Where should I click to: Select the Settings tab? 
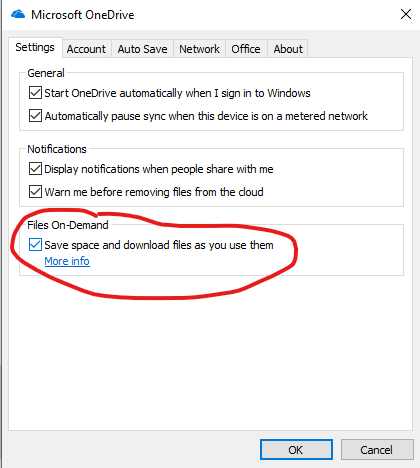[x=35, y=47]
